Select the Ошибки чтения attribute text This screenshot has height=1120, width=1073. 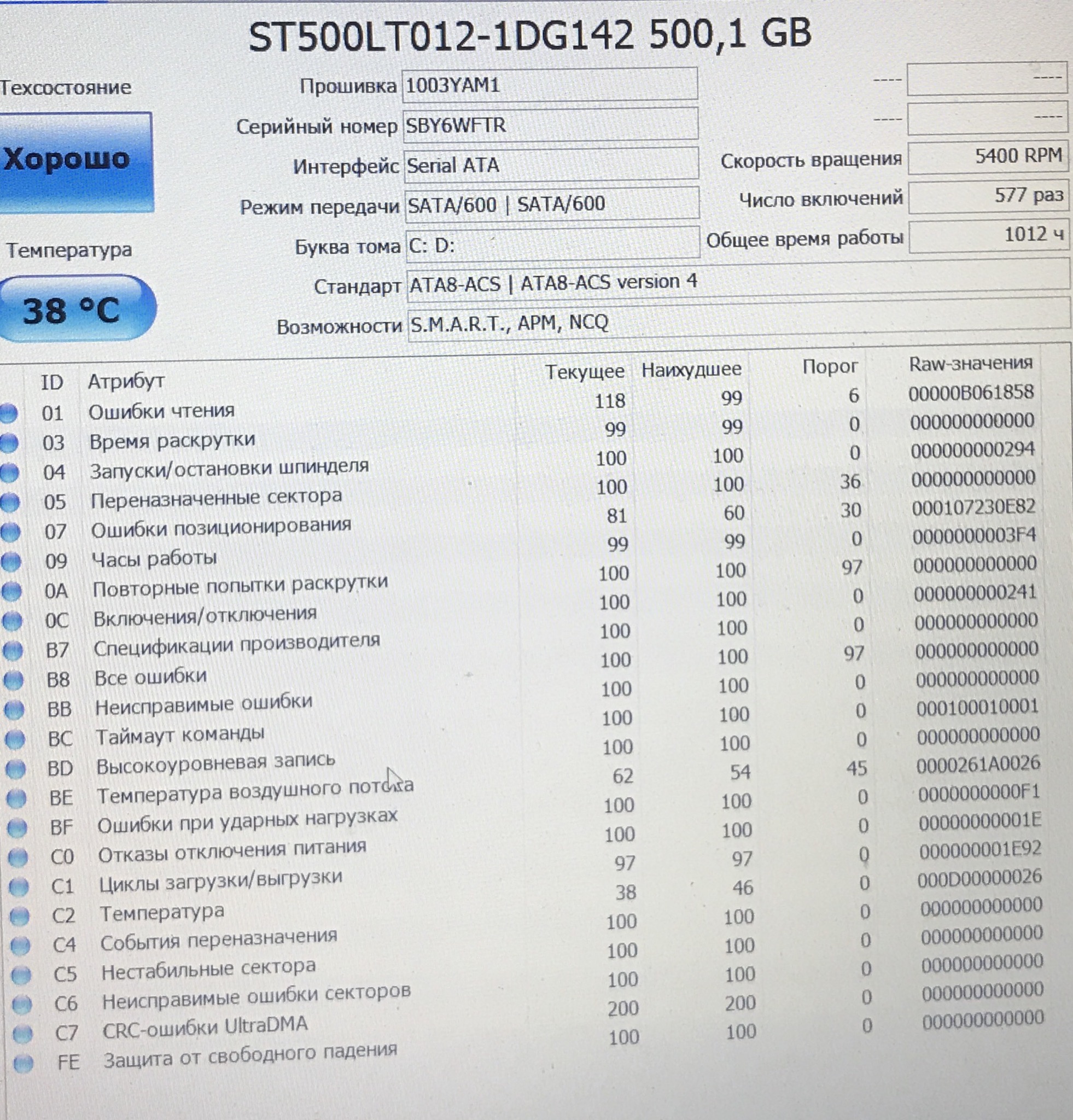click(162, 411)
